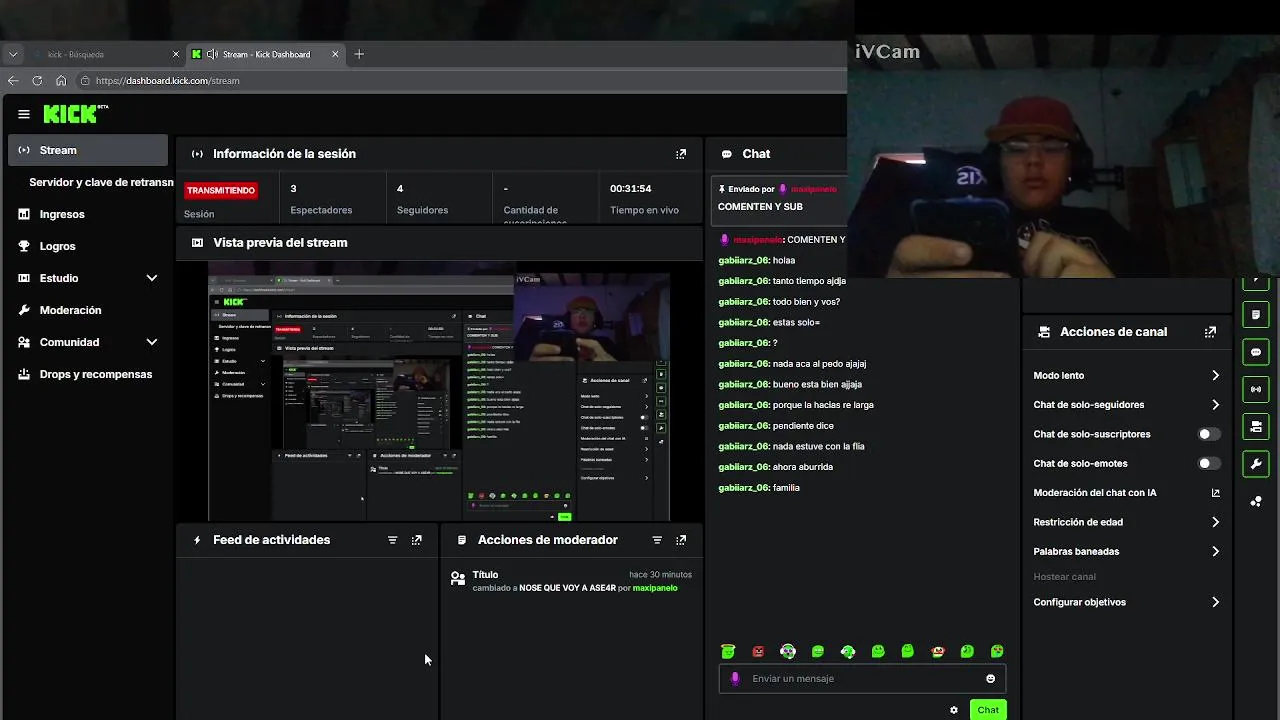The width and height of the screenshot is (1280, 720).
Task: Open the emoji picker in the message box
Action: [x=991, y=679]
